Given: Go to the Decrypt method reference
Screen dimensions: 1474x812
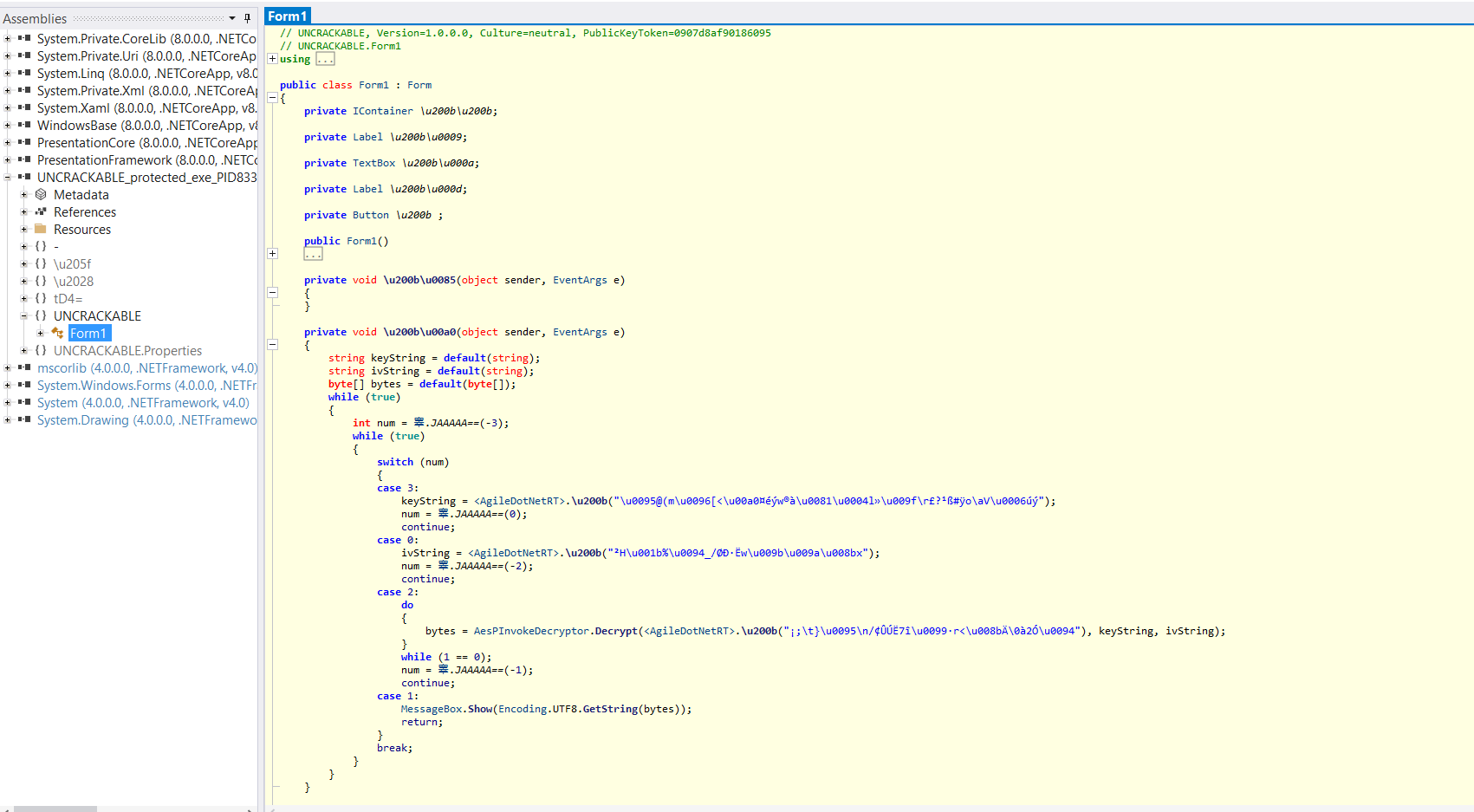Looking at the screenshot, I should coord(615,631).
